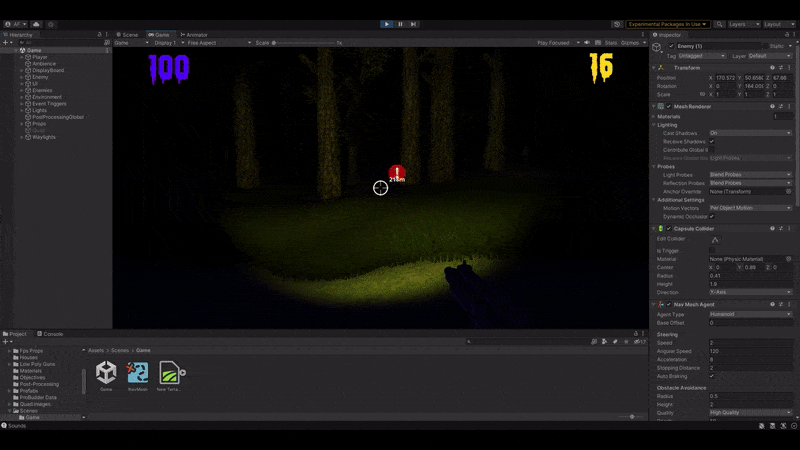Toggle Contribute Global Illumination checkbox

point(712,150)
